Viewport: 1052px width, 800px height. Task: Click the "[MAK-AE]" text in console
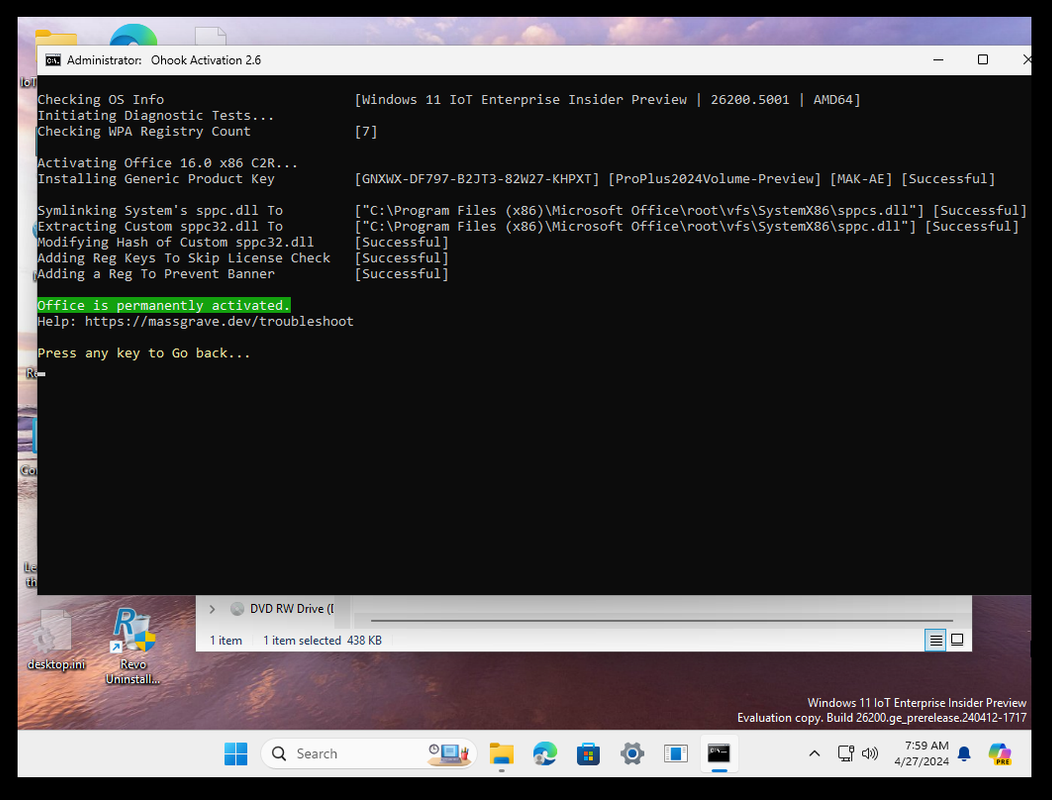[861, 179]
